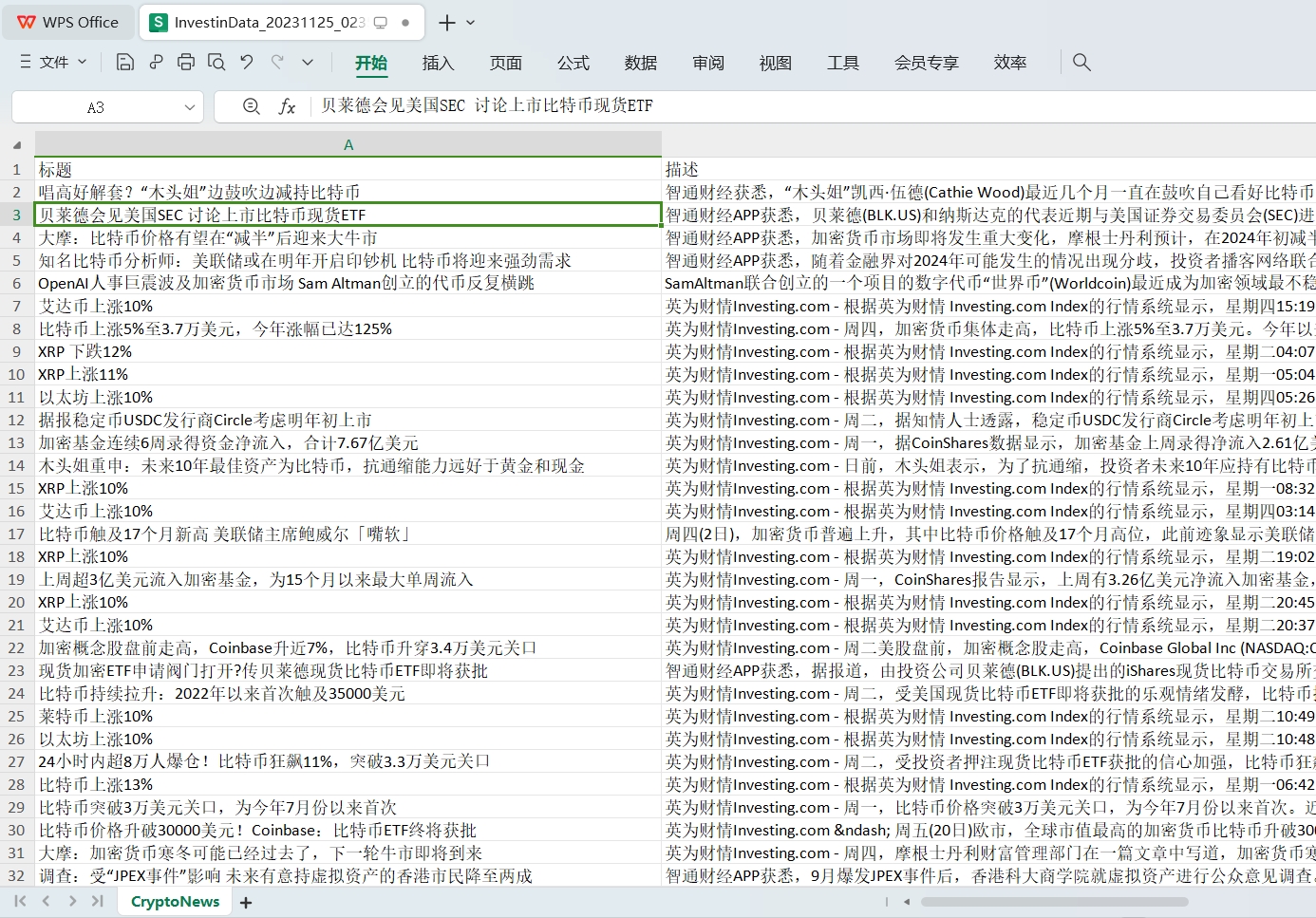Screen dimensions: 1316x918
Task: Click cell with 描述 header
Action: pyautogui.click(x=988, y=169)
